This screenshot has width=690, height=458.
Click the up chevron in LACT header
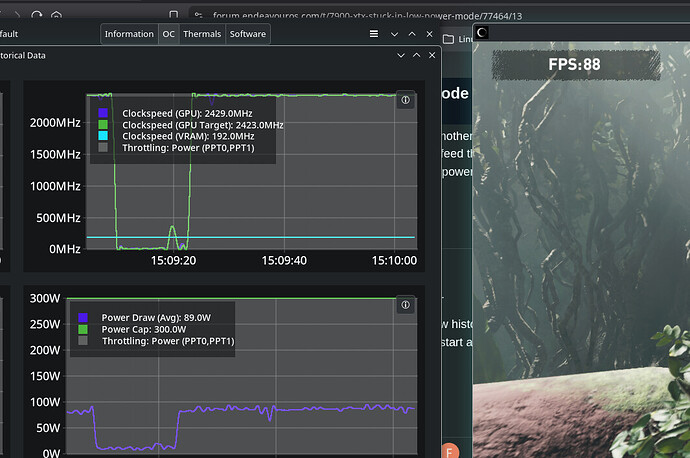click(414, 34)
